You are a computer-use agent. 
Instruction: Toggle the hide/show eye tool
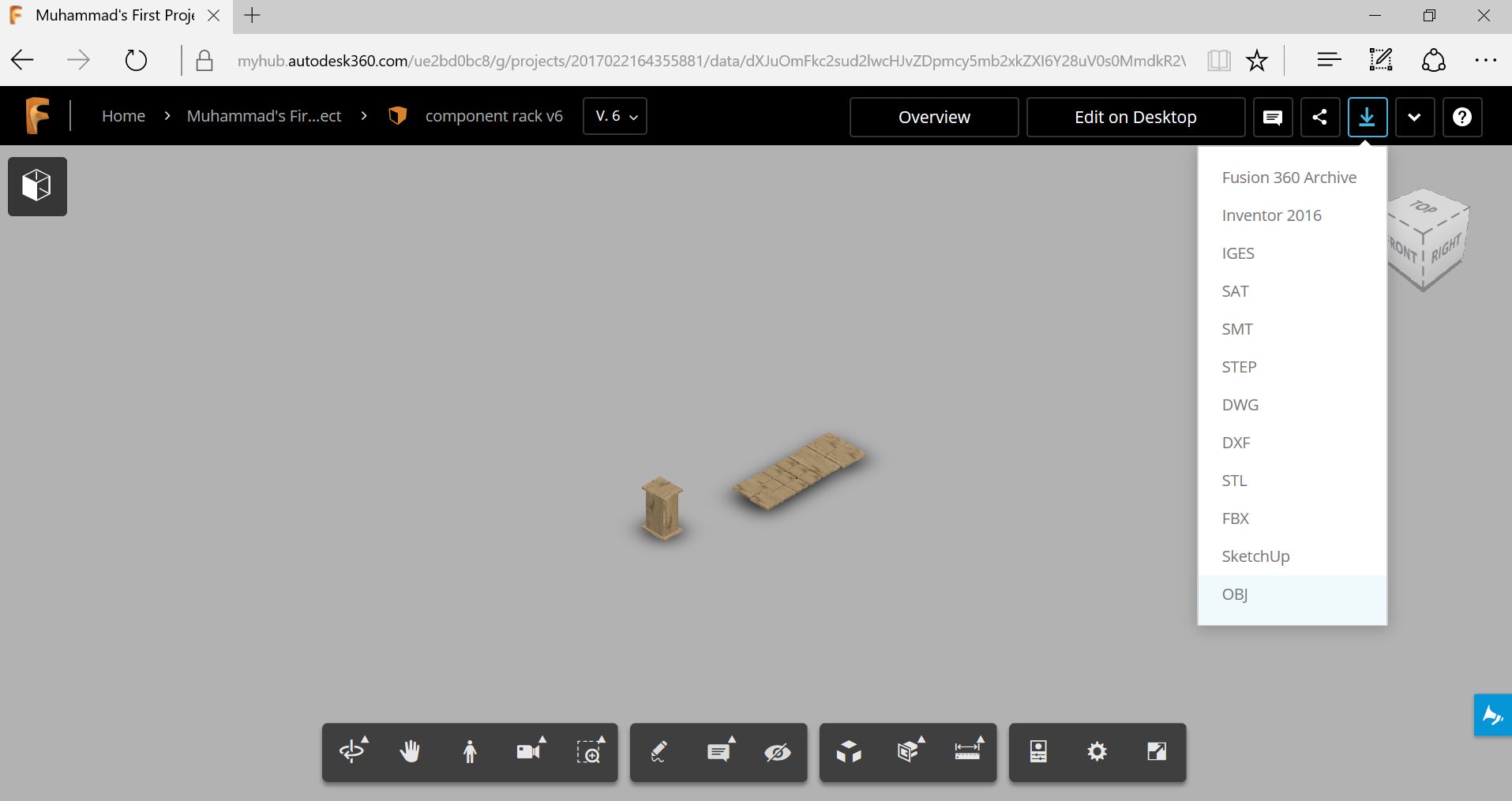pyautogui.click(x=778, y=752)
